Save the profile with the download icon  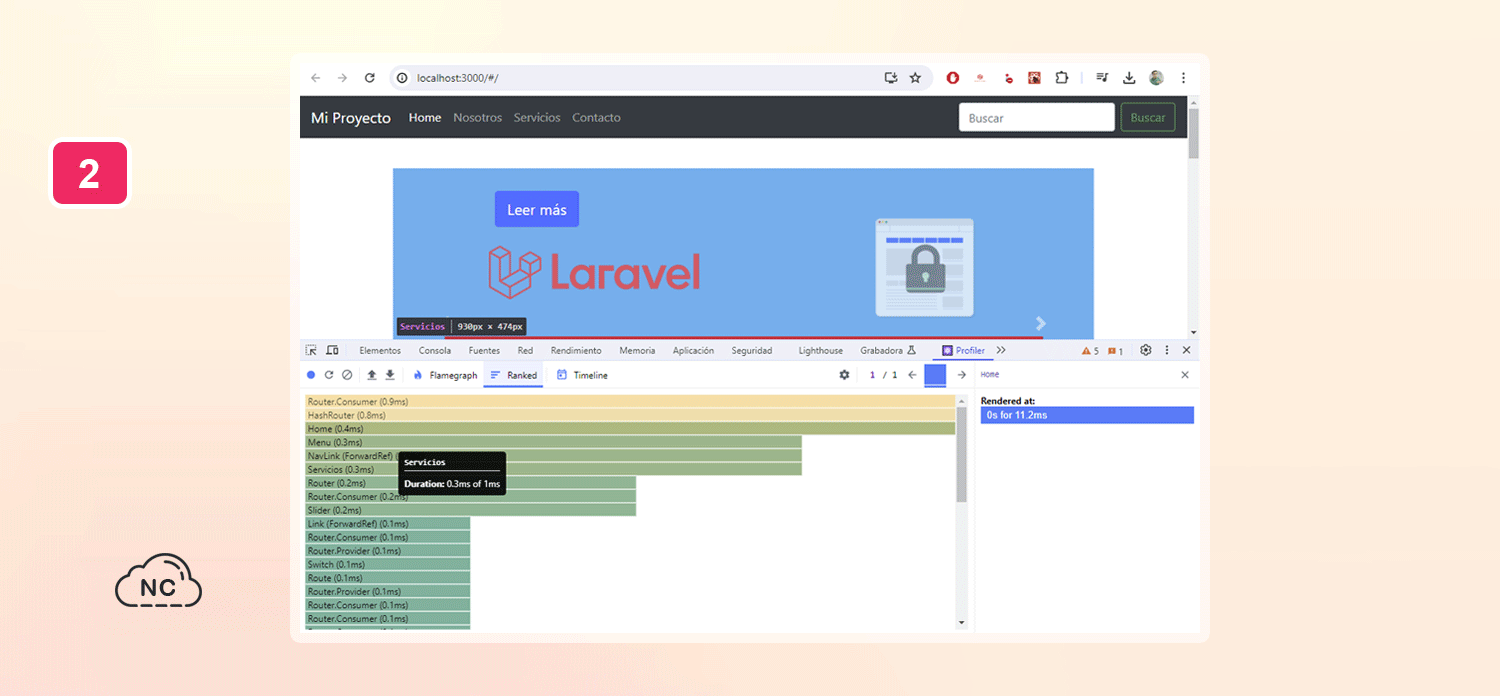(x=390, y=375)
